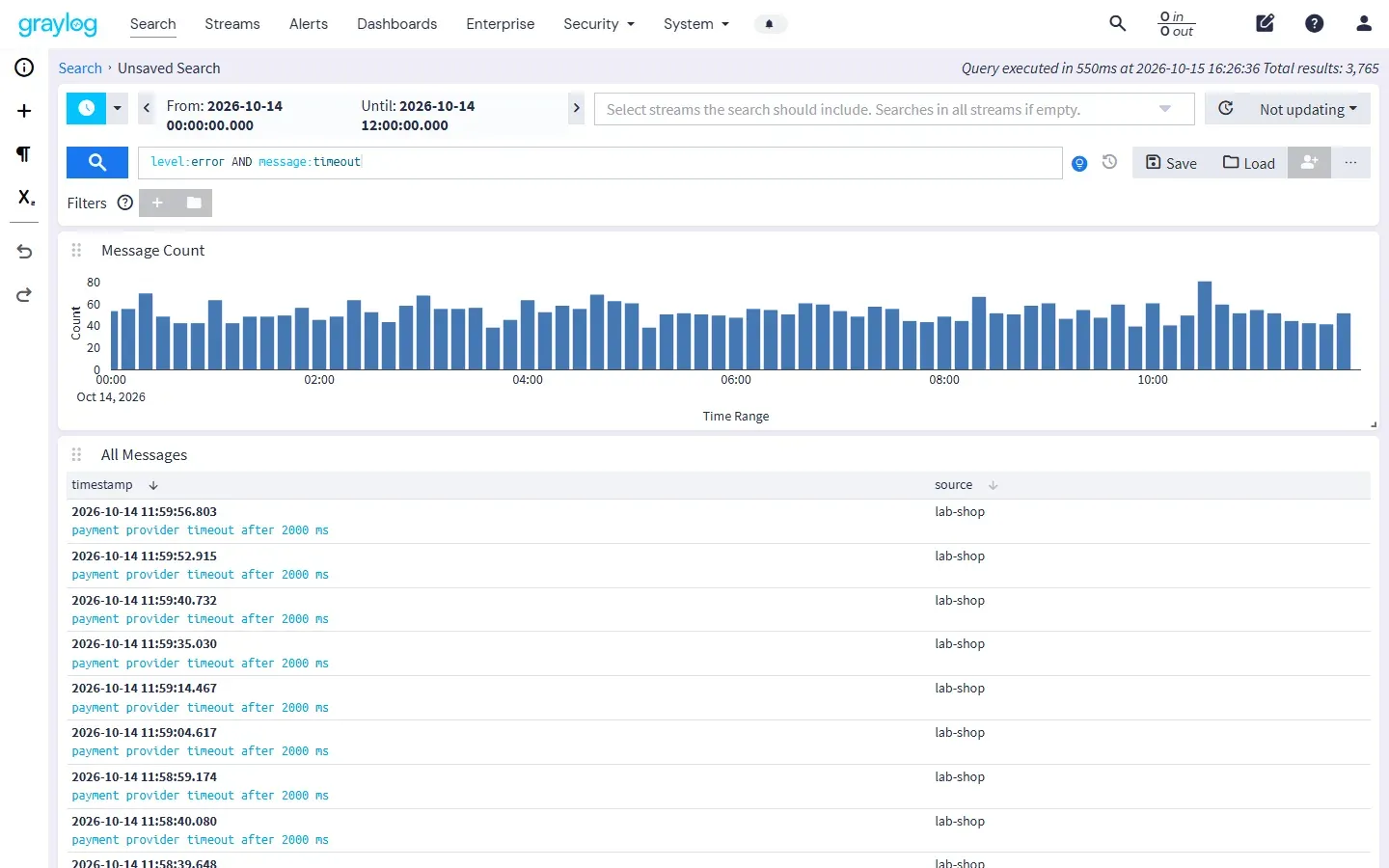The image size is (1389, 868).
Task: Open the notifications bell badge
Action: 769,24
